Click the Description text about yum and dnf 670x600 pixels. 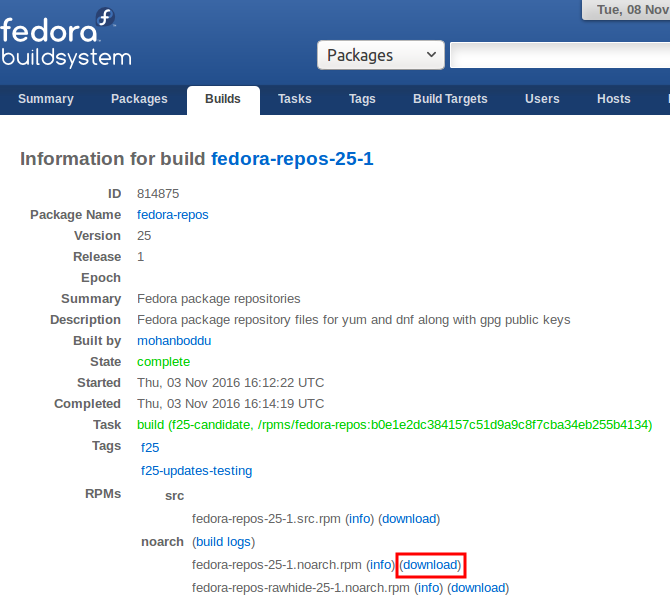pyautogui.click(x=354, y=320)
